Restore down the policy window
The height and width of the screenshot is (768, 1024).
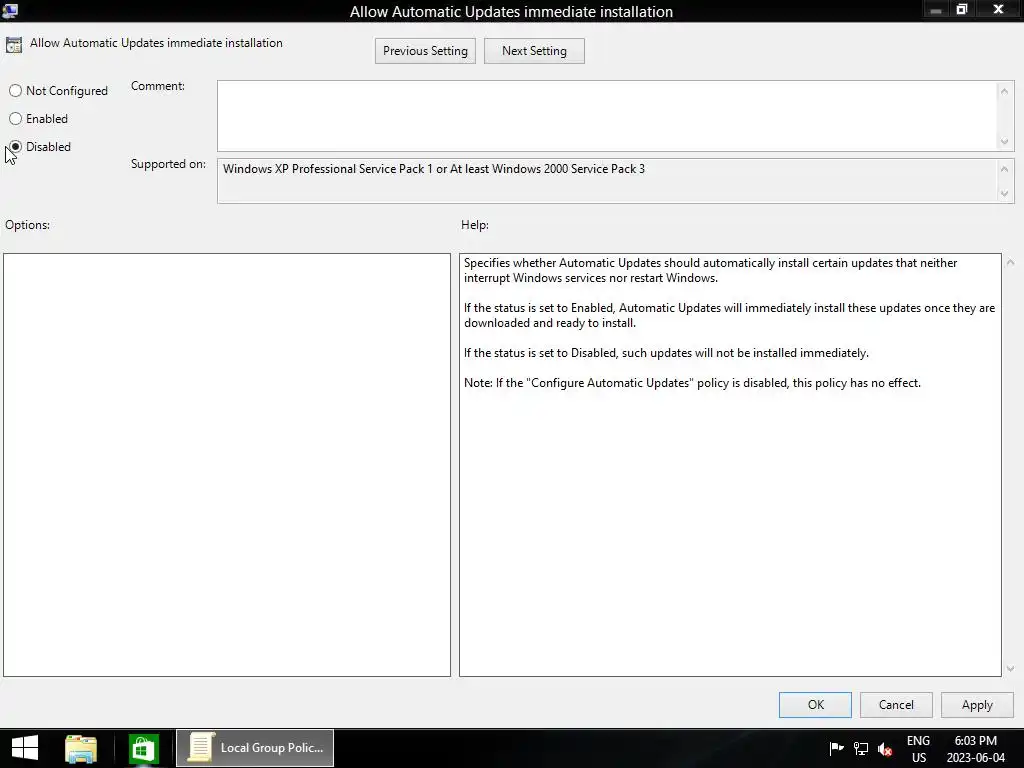tap(962, 10)
